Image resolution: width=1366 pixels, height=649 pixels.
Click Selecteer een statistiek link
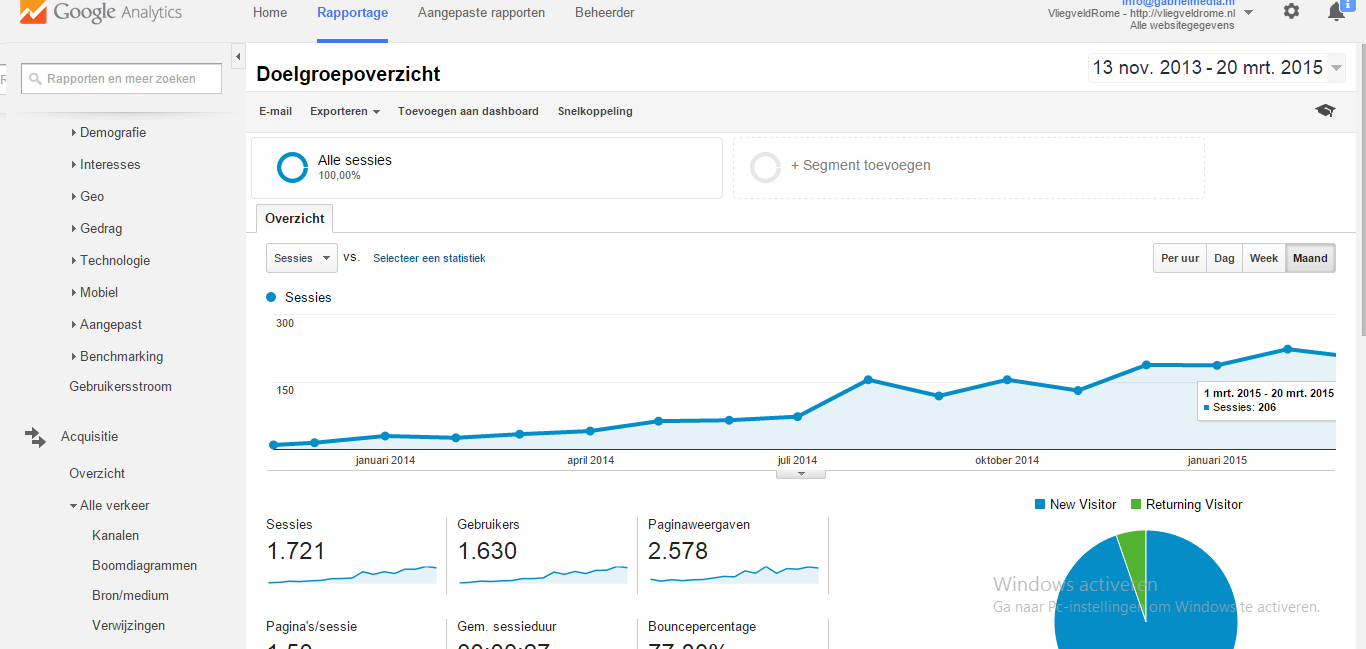429,258
